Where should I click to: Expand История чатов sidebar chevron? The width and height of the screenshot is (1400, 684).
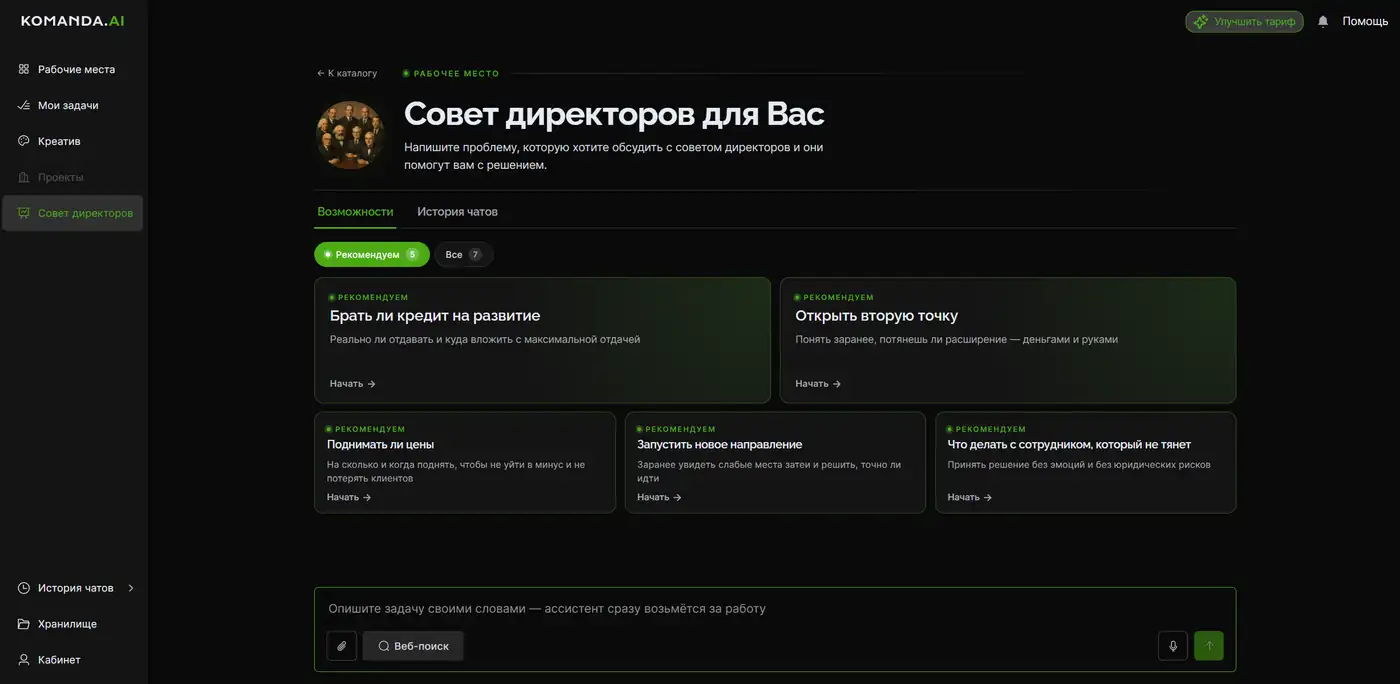point(131,588)
